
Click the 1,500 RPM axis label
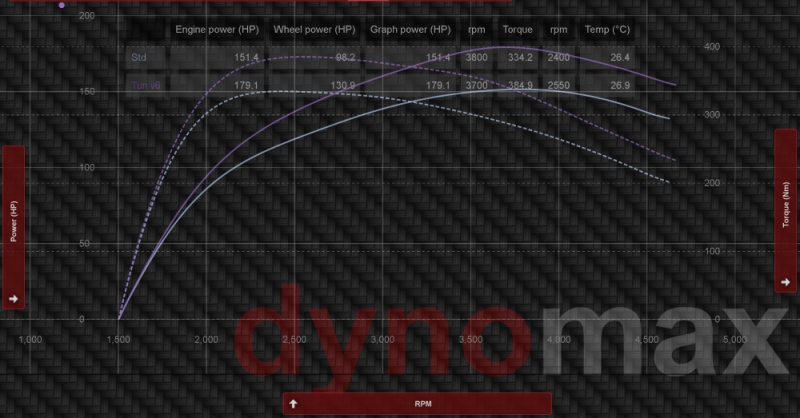119,340
